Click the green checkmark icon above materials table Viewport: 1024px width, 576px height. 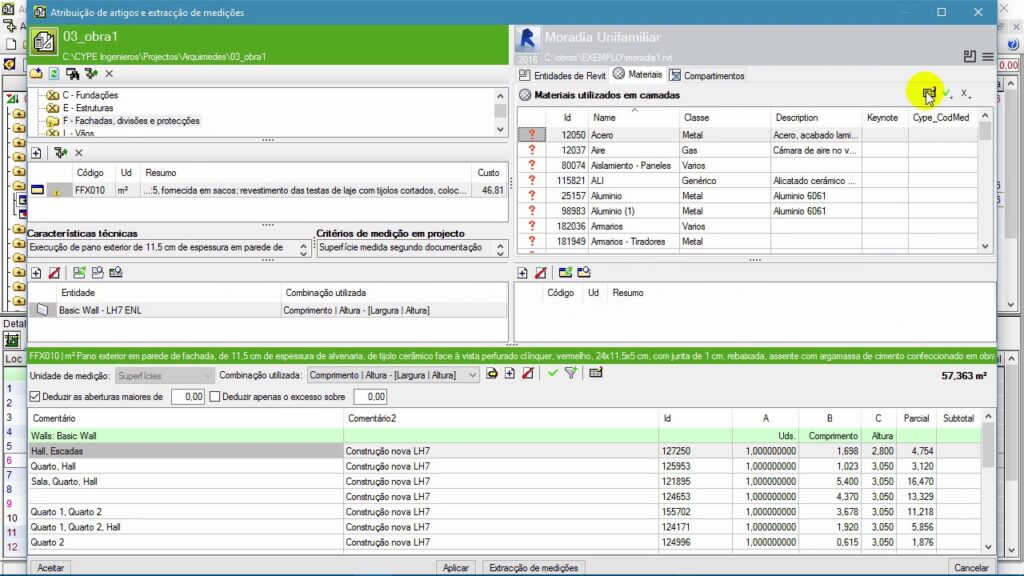946,94
